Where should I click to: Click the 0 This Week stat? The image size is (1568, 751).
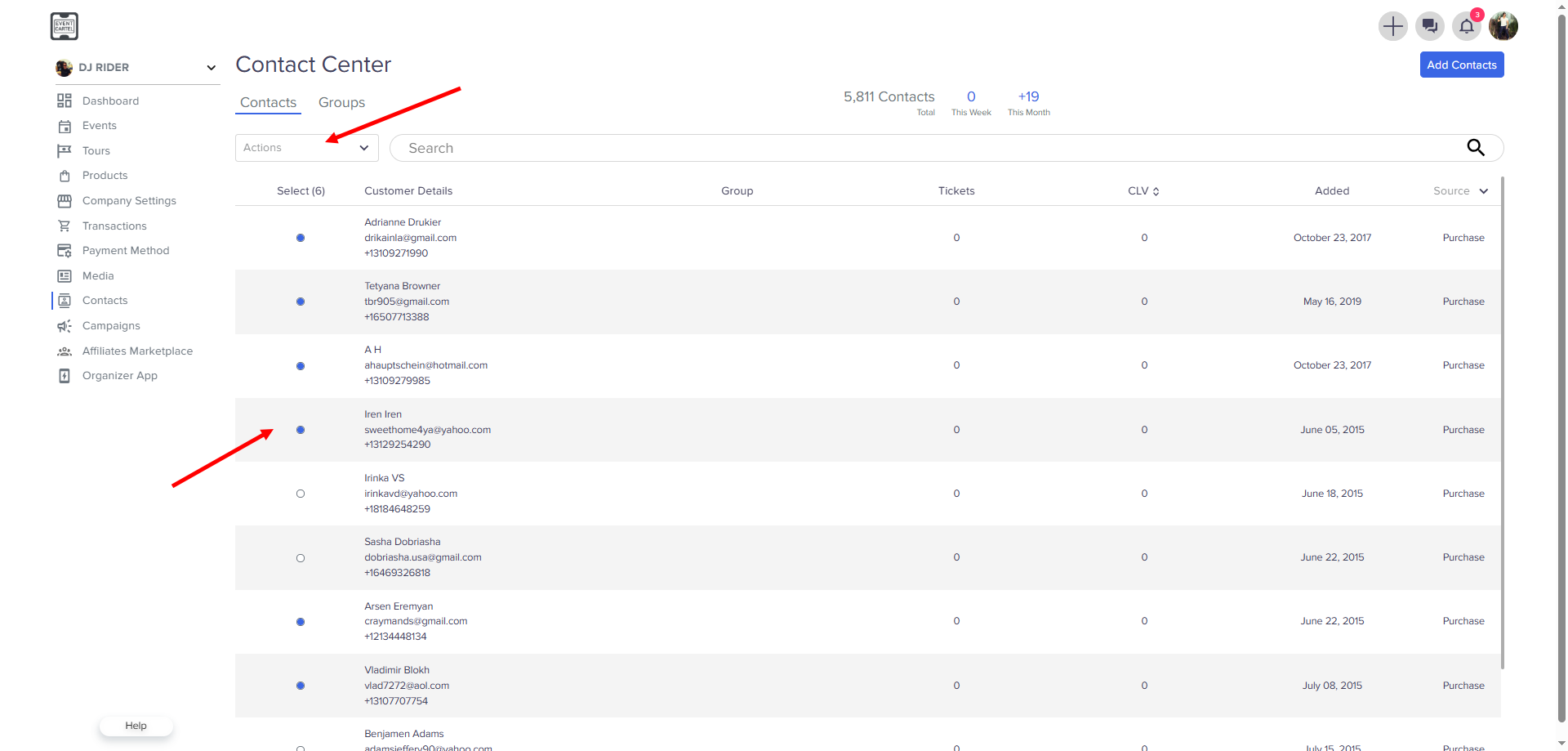(971, 103)
